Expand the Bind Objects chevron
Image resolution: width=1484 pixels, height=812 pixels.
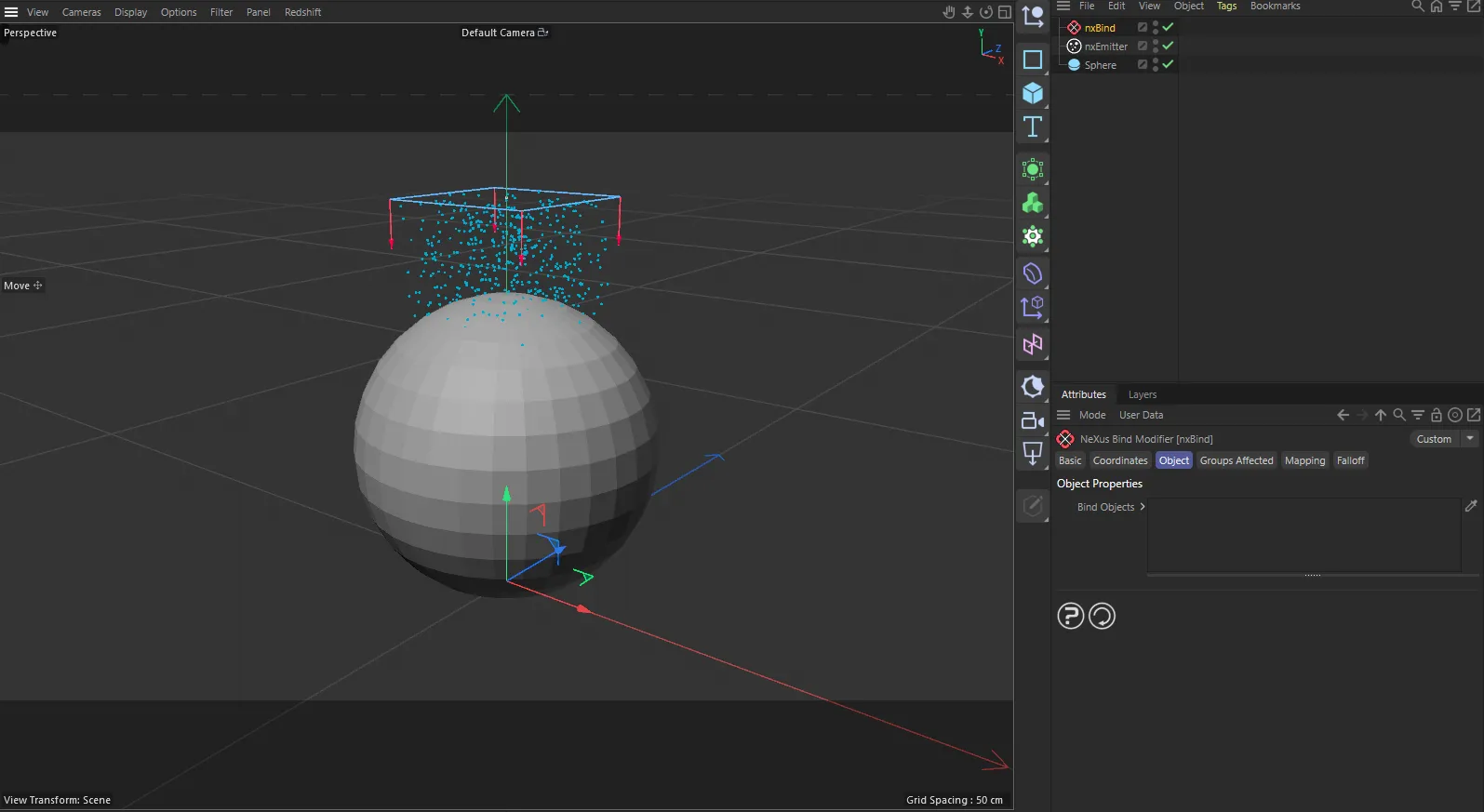[1143, 507]
